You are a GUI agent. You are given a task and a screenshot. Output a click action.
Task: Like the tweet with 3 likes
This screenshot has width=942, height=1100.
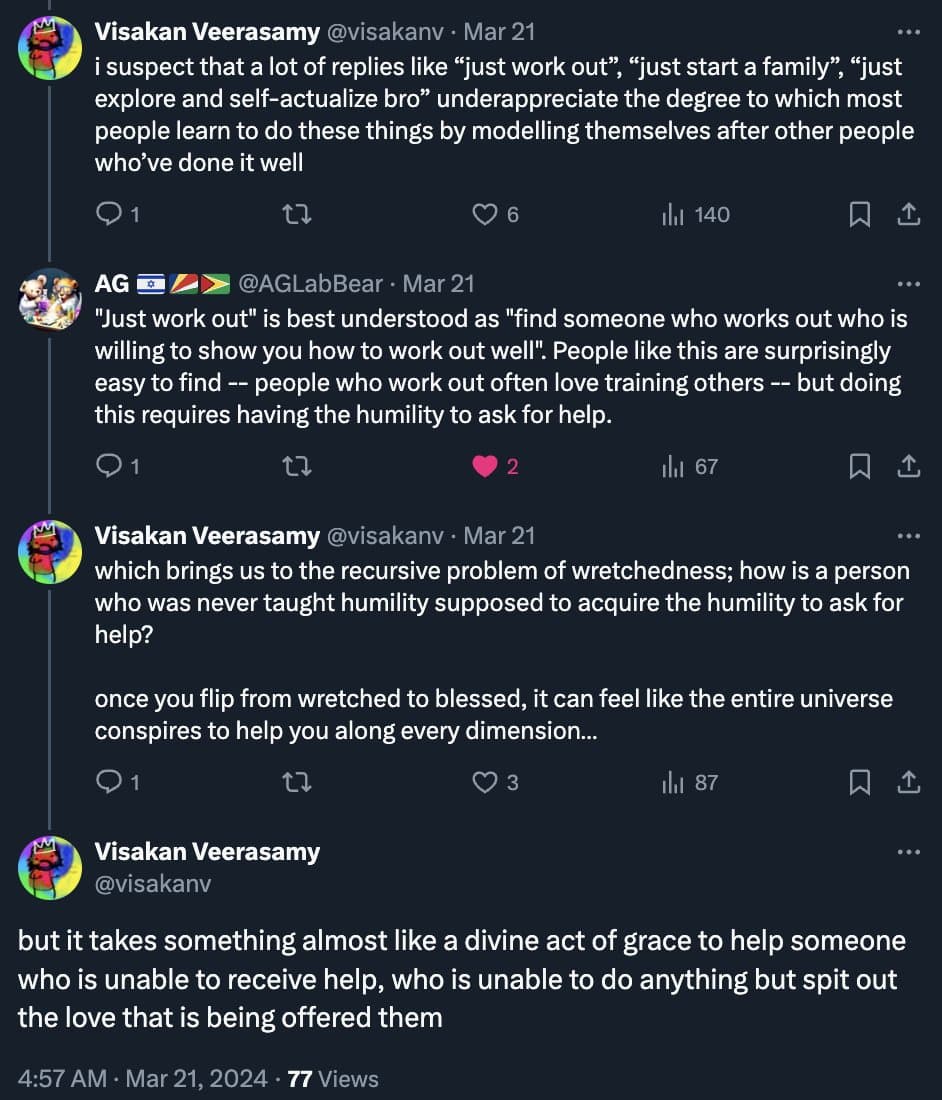(x=485, y=783)
